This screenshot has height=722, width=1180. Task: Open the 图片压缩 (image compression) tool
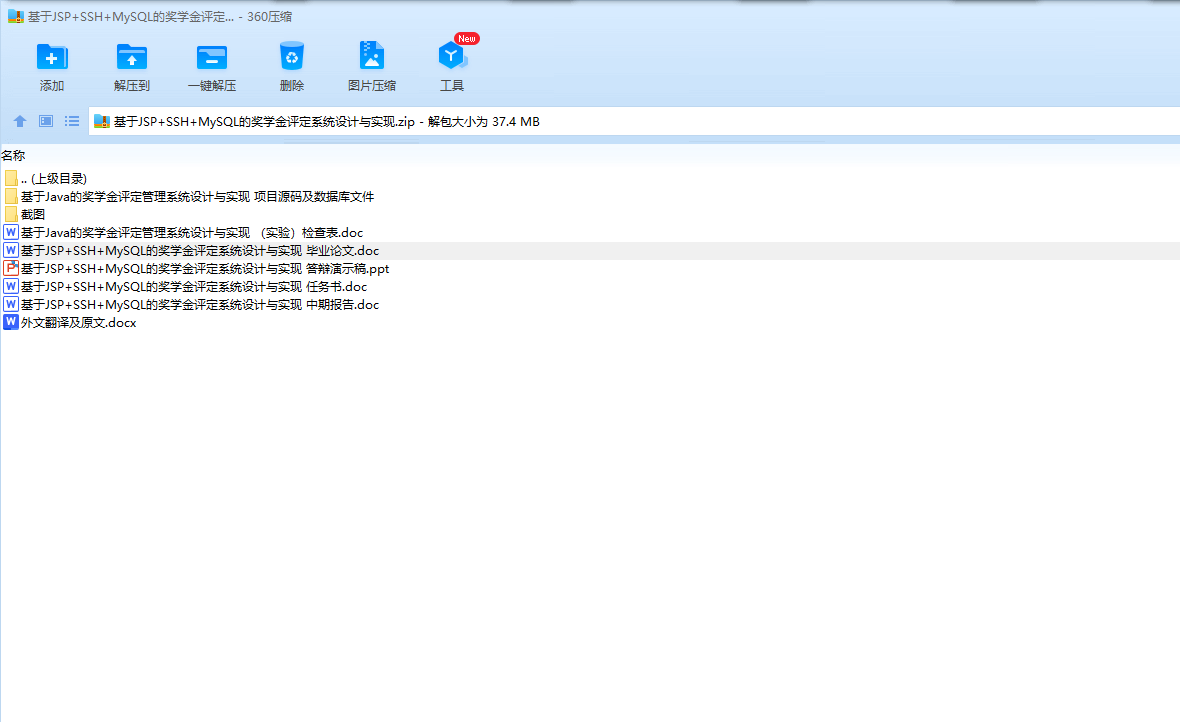click(x=372, y=56)
